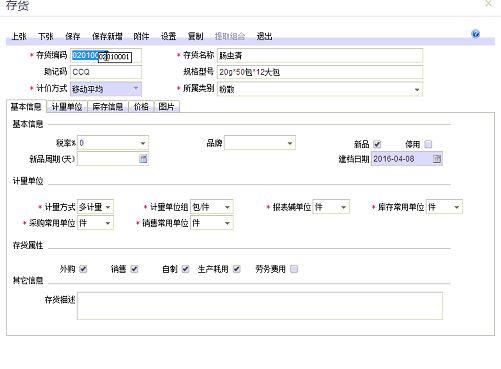Viewport: 501px width, 369px height.
Task: Open the 计价方式 dropdown
Action: (136, 89)
